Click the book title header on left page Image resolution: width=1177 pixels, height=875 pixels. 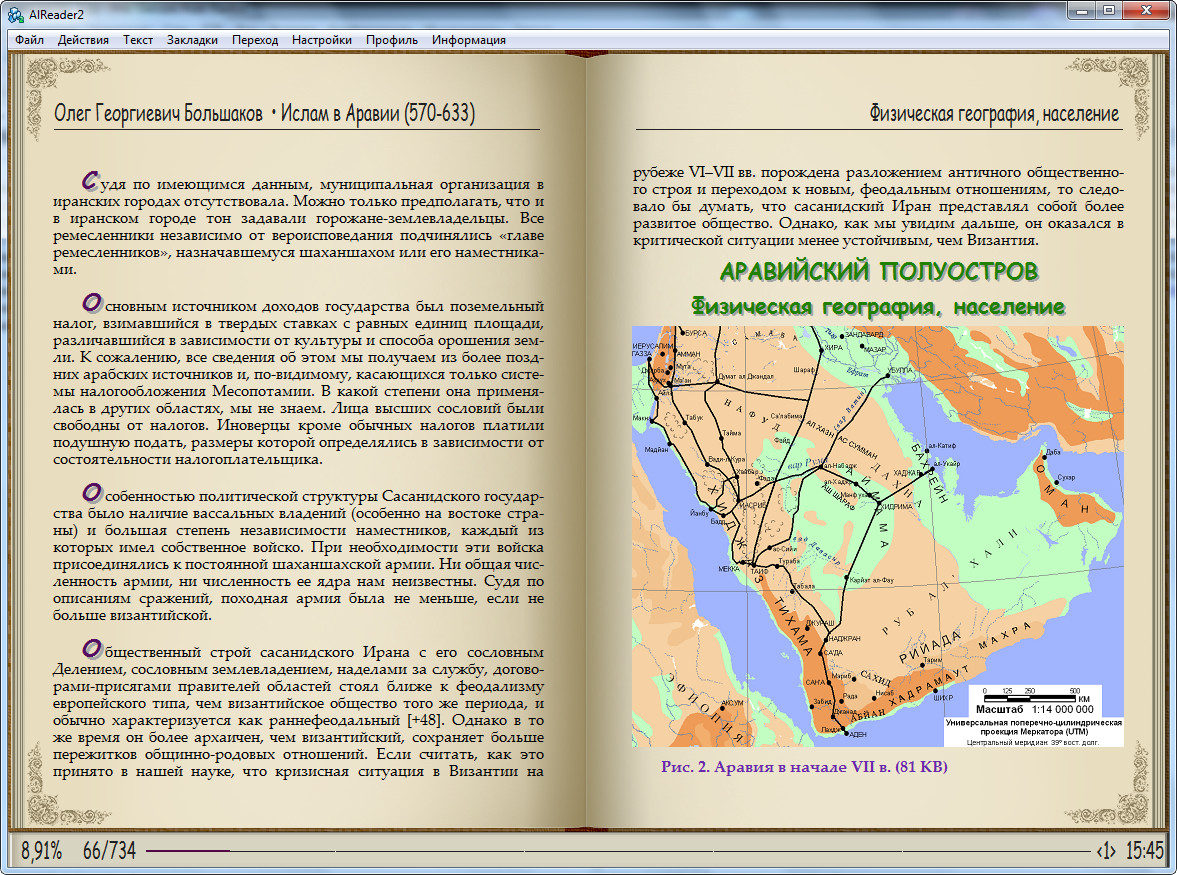coord(264,115)
